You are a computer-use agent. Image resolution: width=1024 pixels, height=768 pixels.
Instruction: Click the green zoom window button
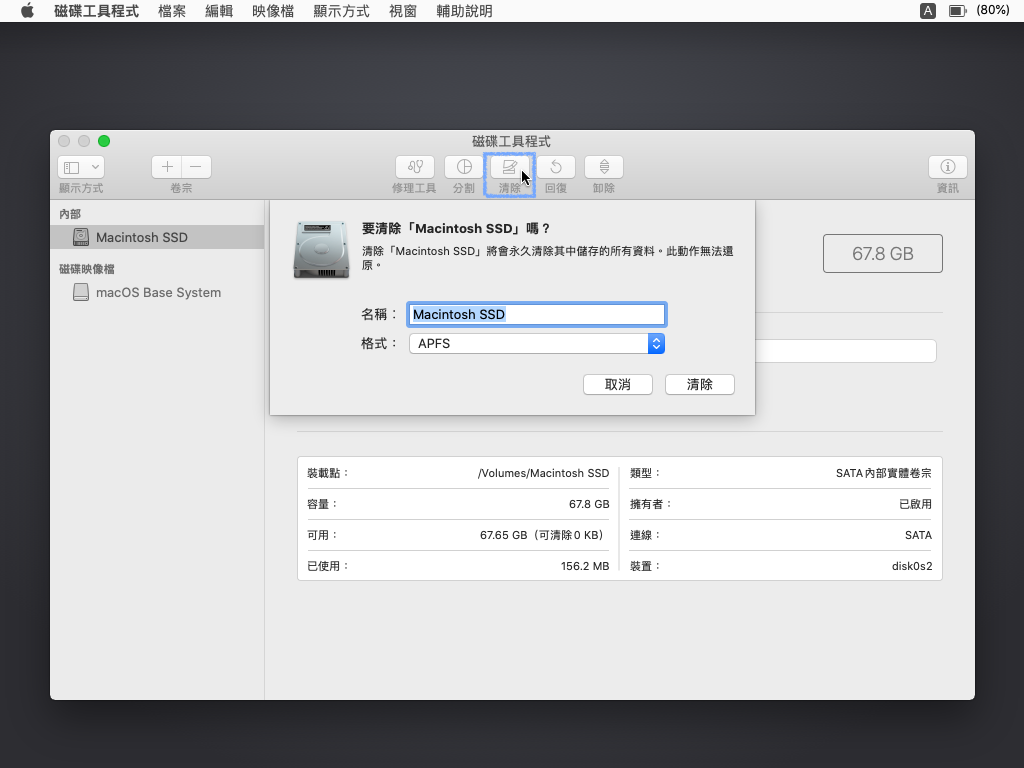(x=104, y=141)
